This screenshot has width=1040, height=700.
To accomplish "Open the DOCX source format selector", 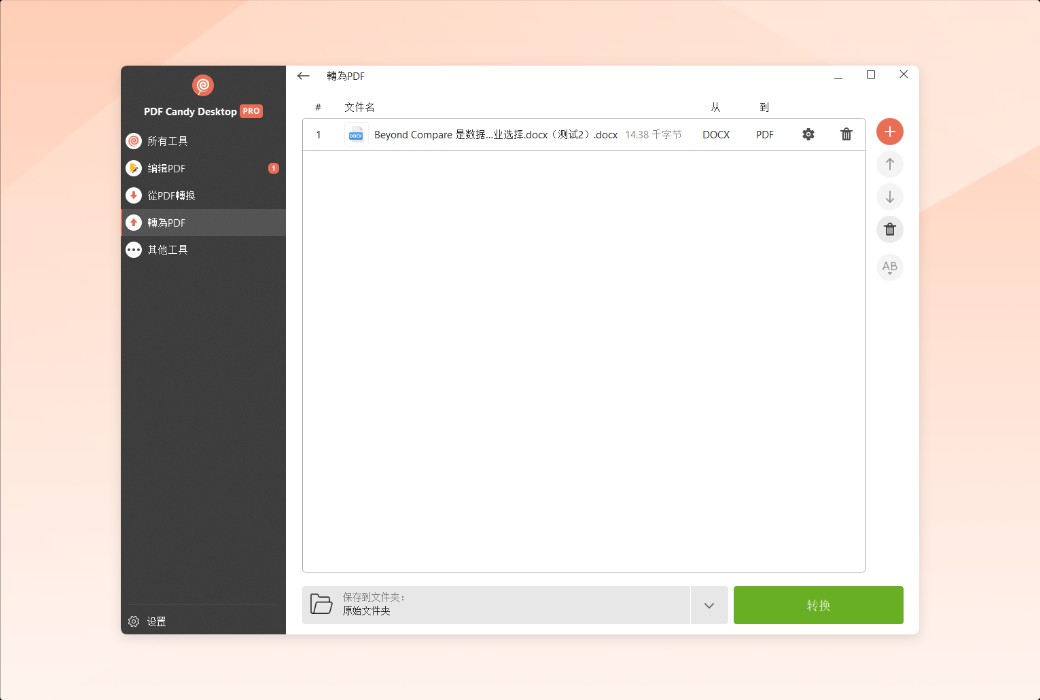I will tap(716, 134).
